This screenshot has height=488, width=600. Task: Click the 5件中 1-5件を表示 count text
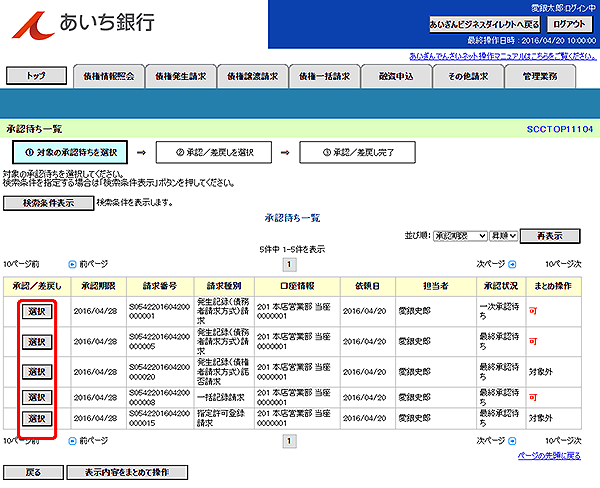coord(292,250)
